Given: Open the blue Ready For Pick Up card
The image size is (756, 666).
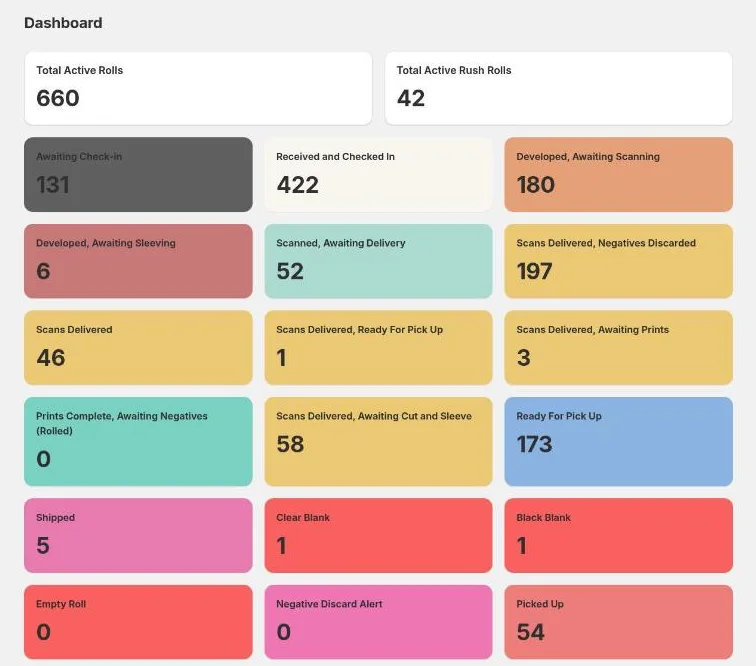Looking at the screenshot, I should [619, 441].
